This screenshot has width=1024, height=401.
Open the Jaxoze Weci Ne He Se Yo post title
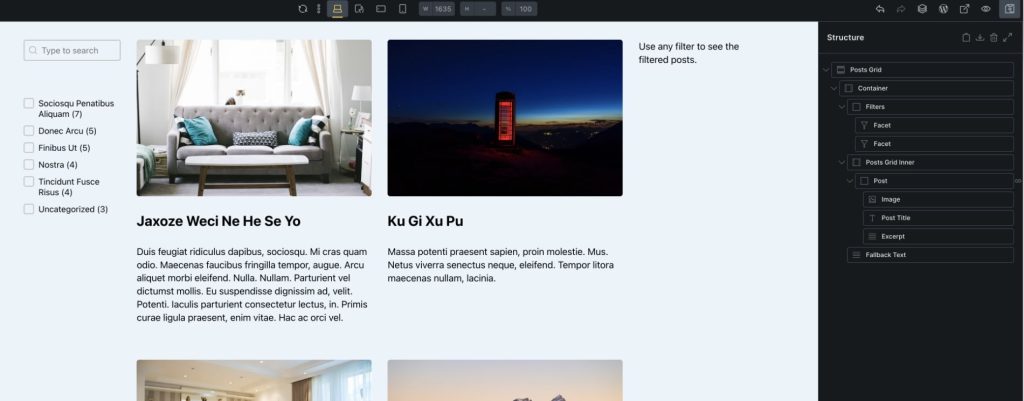tap(219, 221)
